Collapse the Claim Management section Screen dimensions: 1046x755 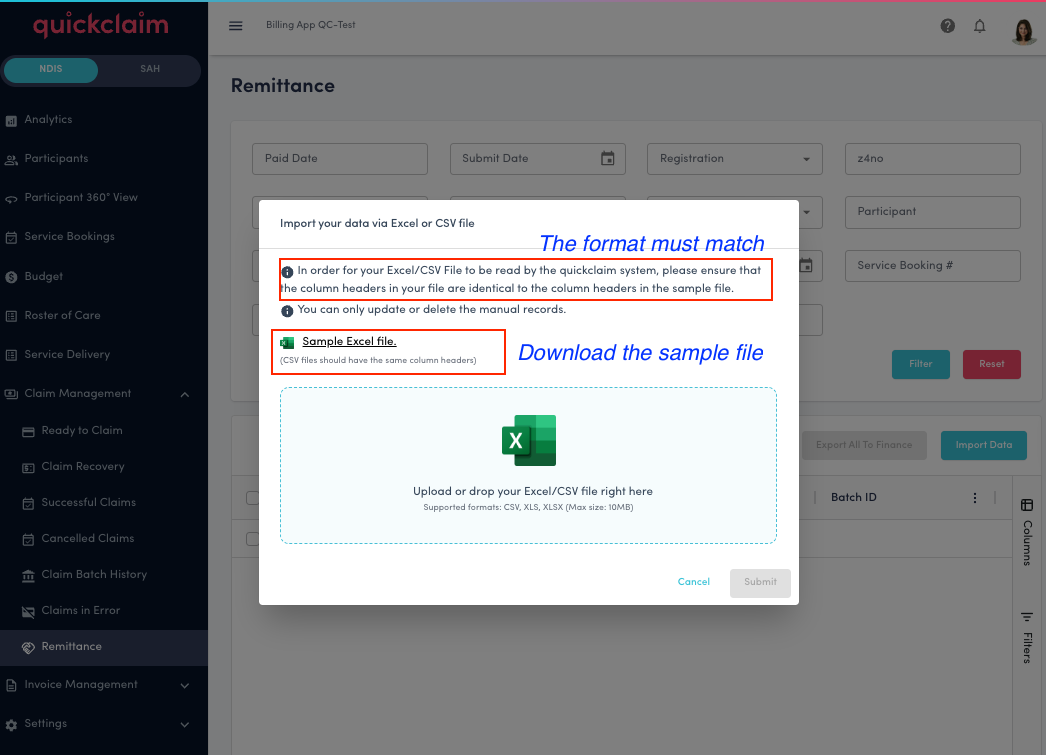coord(183,394)
